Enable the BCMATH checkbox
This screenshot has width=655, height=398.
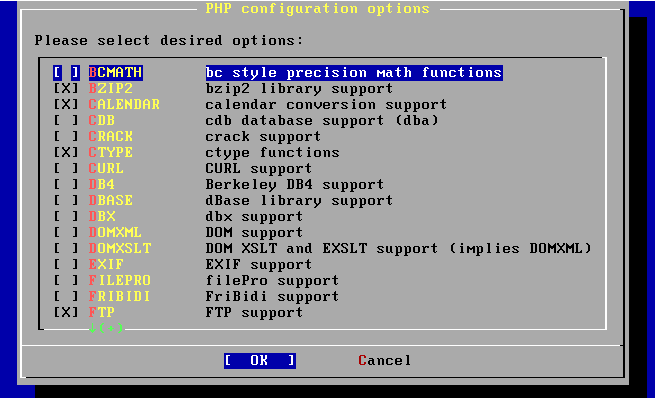pyautogui.click(x=66, y=73)
